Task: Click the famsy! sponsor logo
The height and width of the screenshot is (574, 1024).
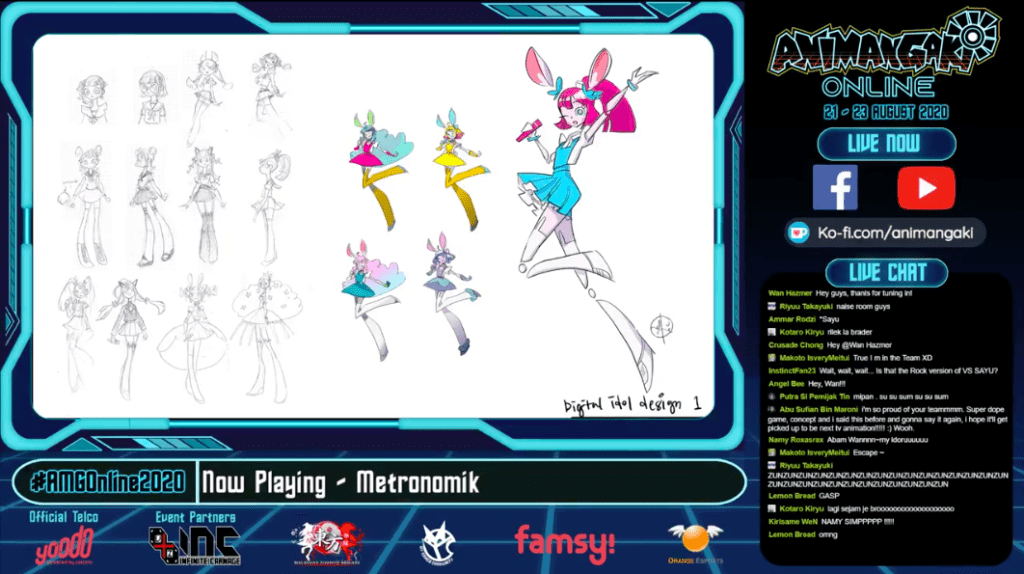Action: tap(565, 543)
